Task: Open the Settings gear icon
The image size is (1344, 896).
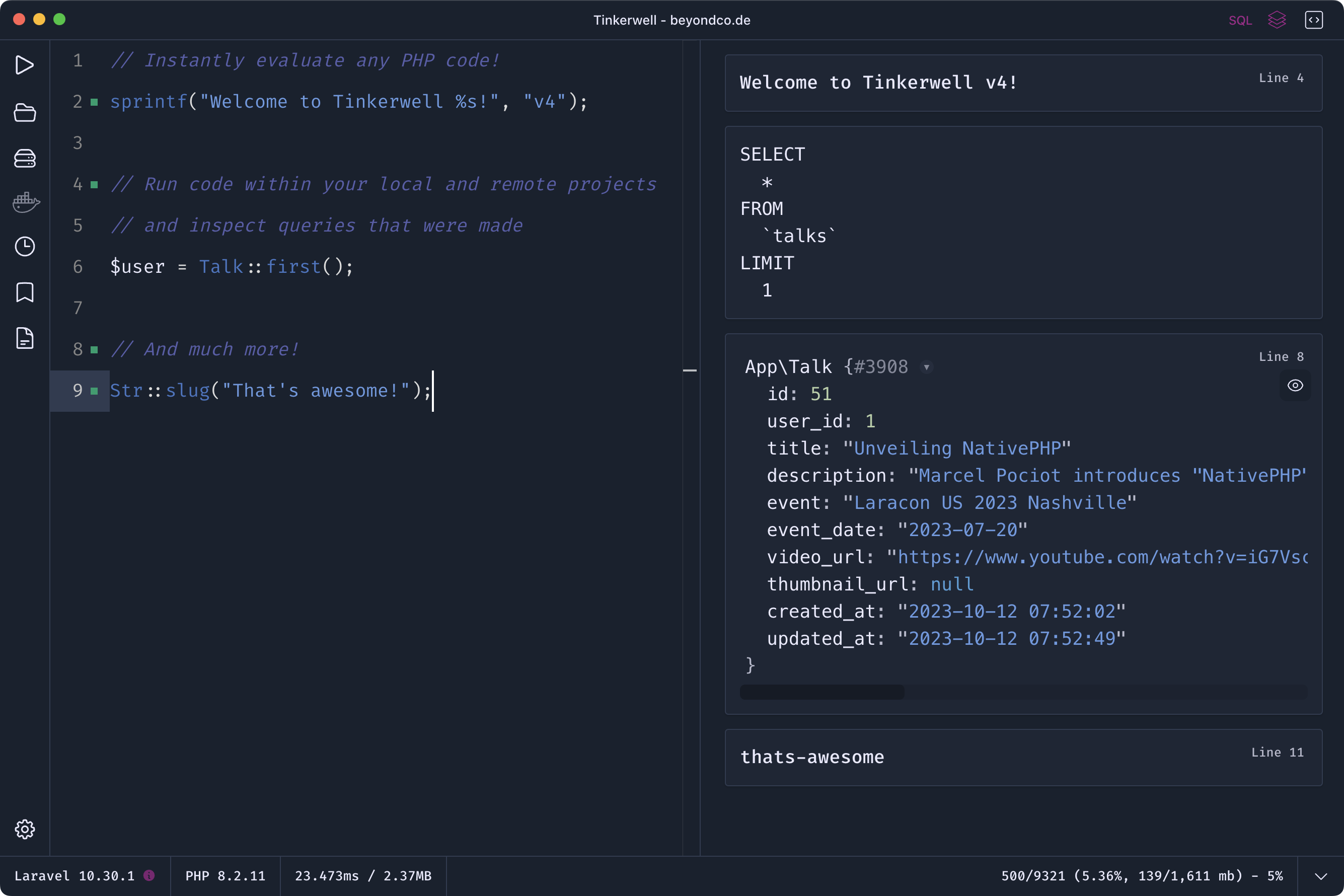Action: 24,828
